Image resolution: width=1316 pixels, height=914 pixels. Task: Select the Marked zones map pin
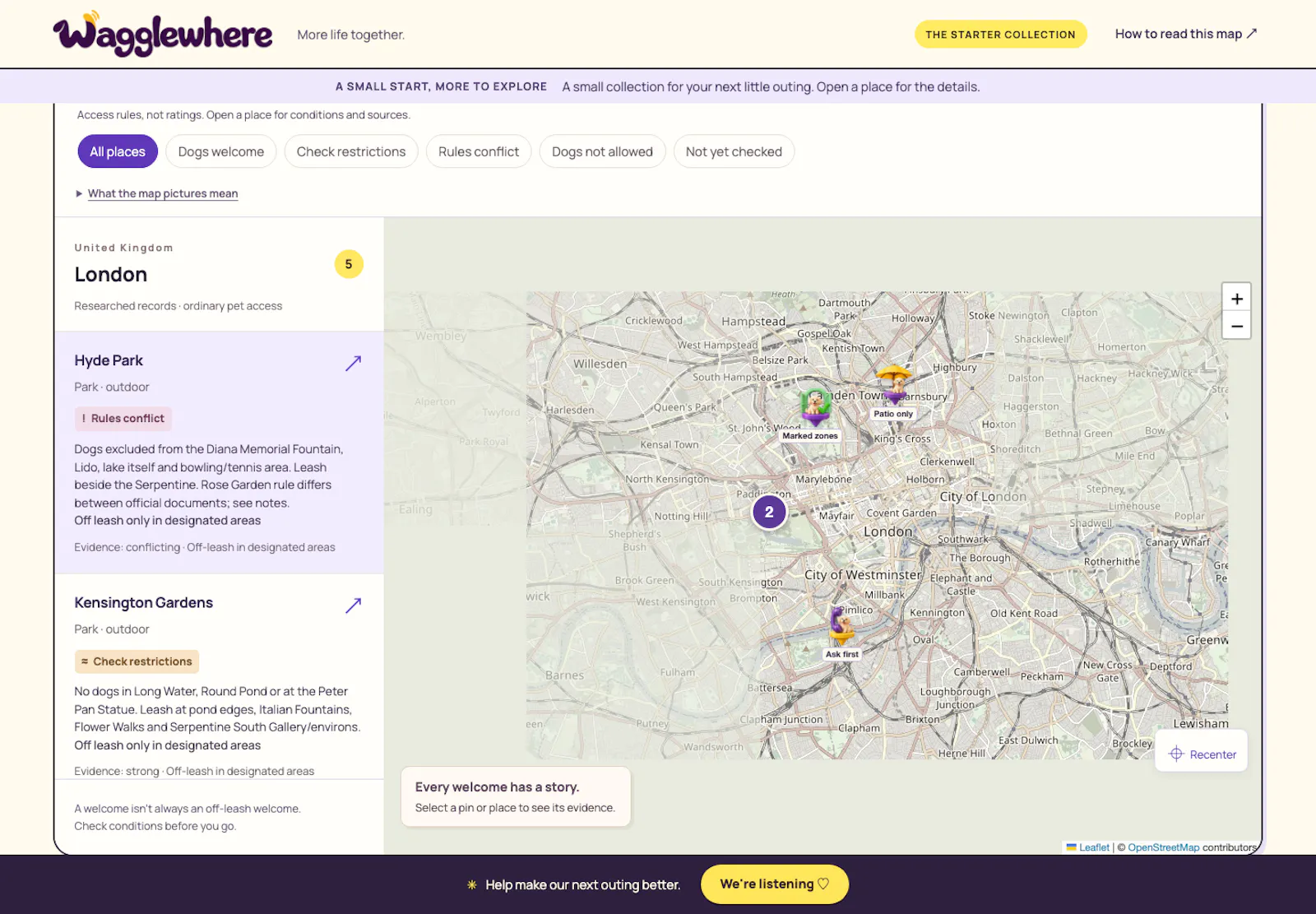pos(814,409)
